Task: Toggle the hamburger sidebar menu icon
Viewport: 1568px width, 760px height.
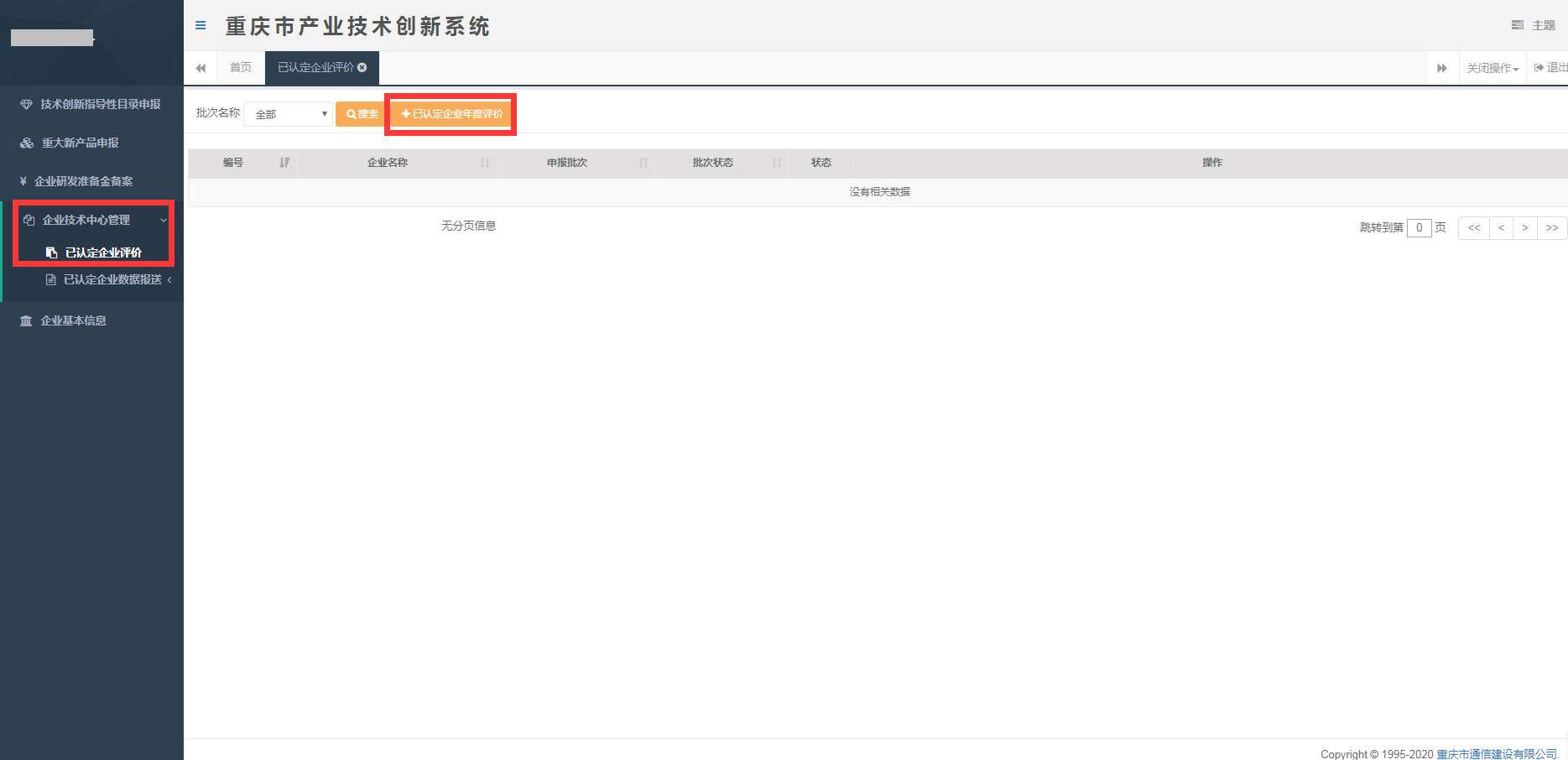Action: tap(201, 25)
